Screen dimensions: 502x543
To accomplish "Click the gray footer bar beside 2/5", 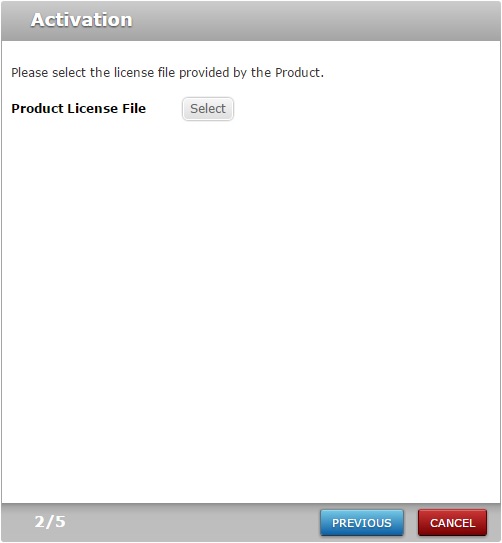I will (x=190, y=523).
